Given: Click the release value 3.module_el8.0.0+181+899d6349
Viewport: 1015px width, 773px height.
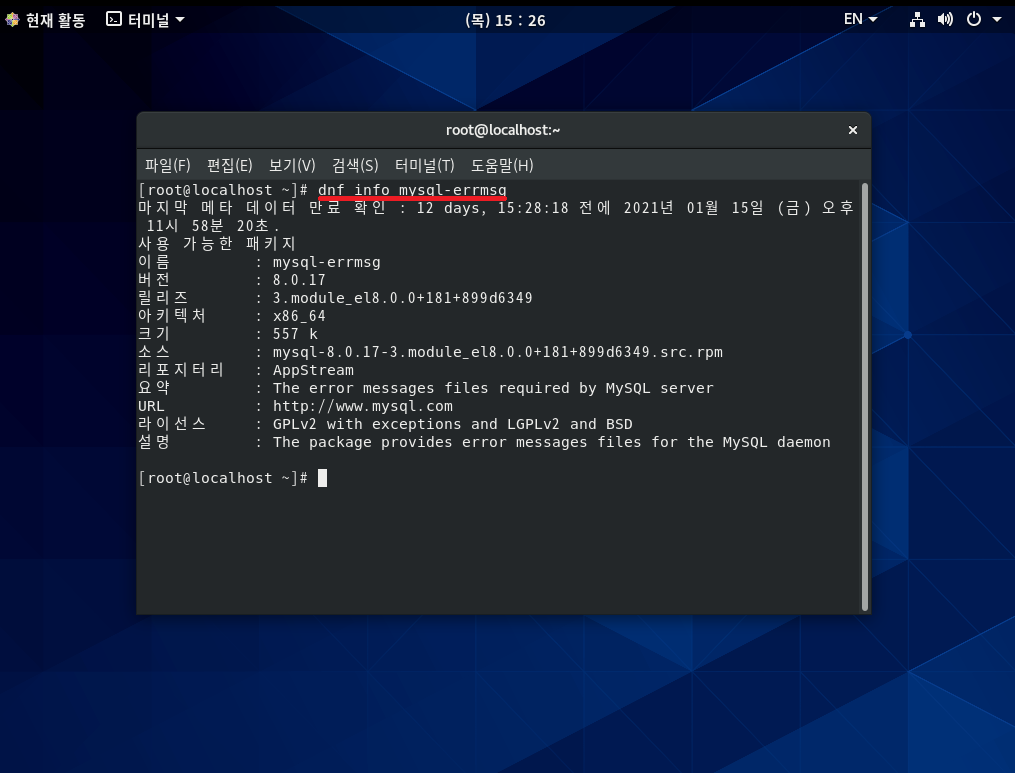Looking at the screenshot, I should 403,298.
